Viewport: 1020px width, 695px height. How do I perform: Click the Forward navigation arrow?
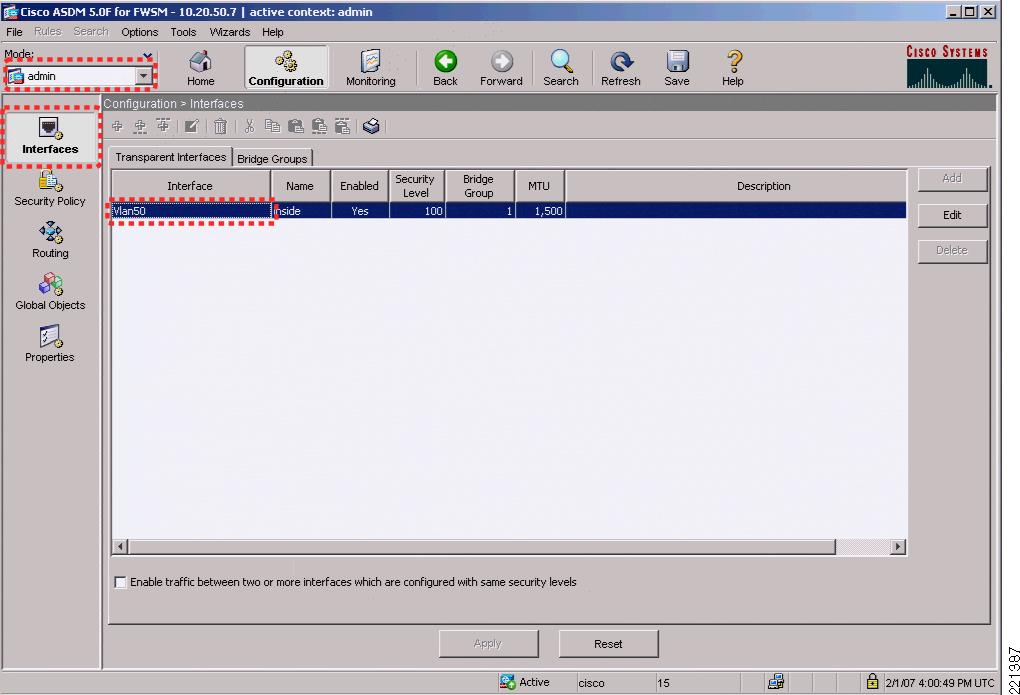pos(501,68)
